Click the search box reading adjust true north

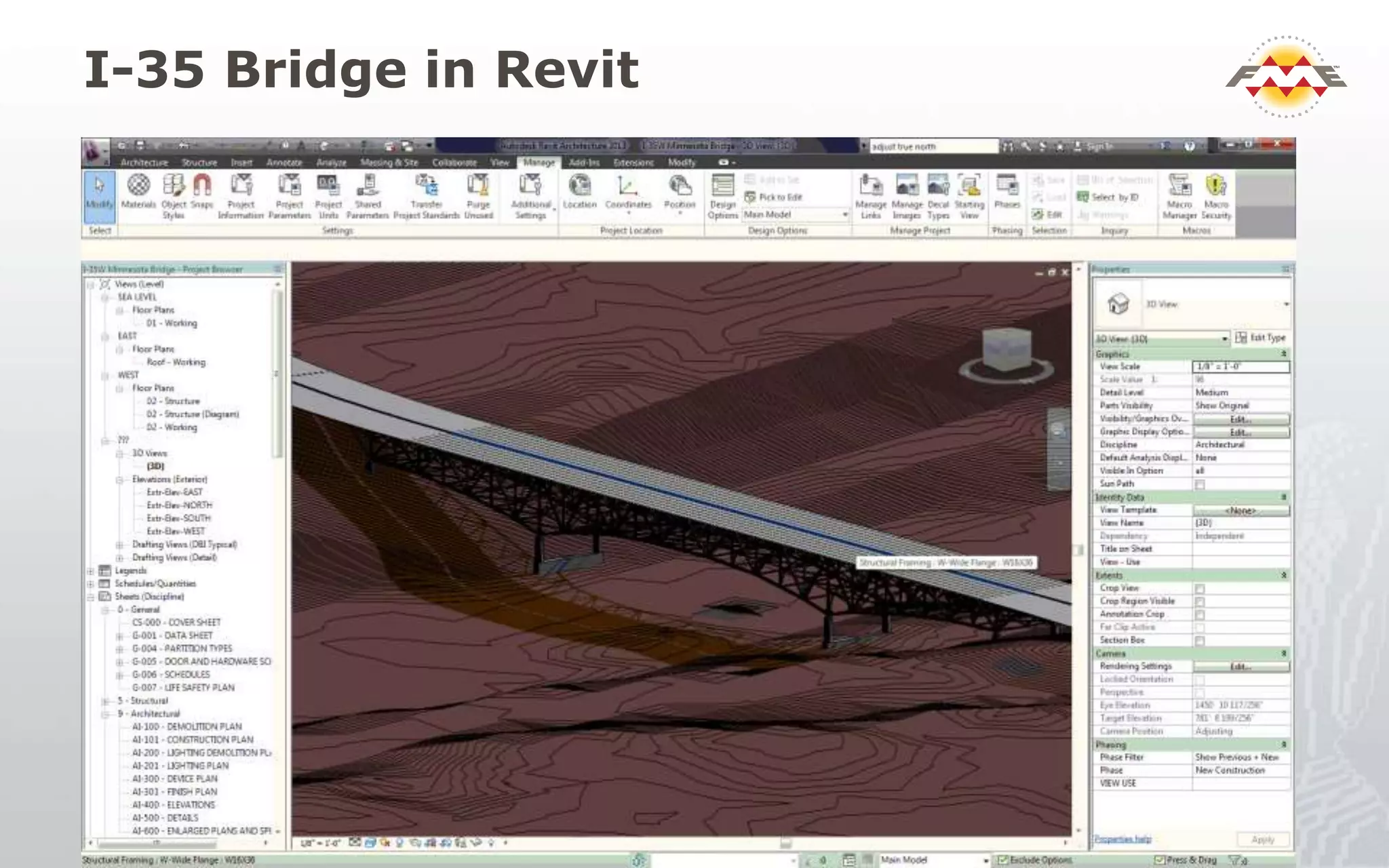click(x=933, y=146)
